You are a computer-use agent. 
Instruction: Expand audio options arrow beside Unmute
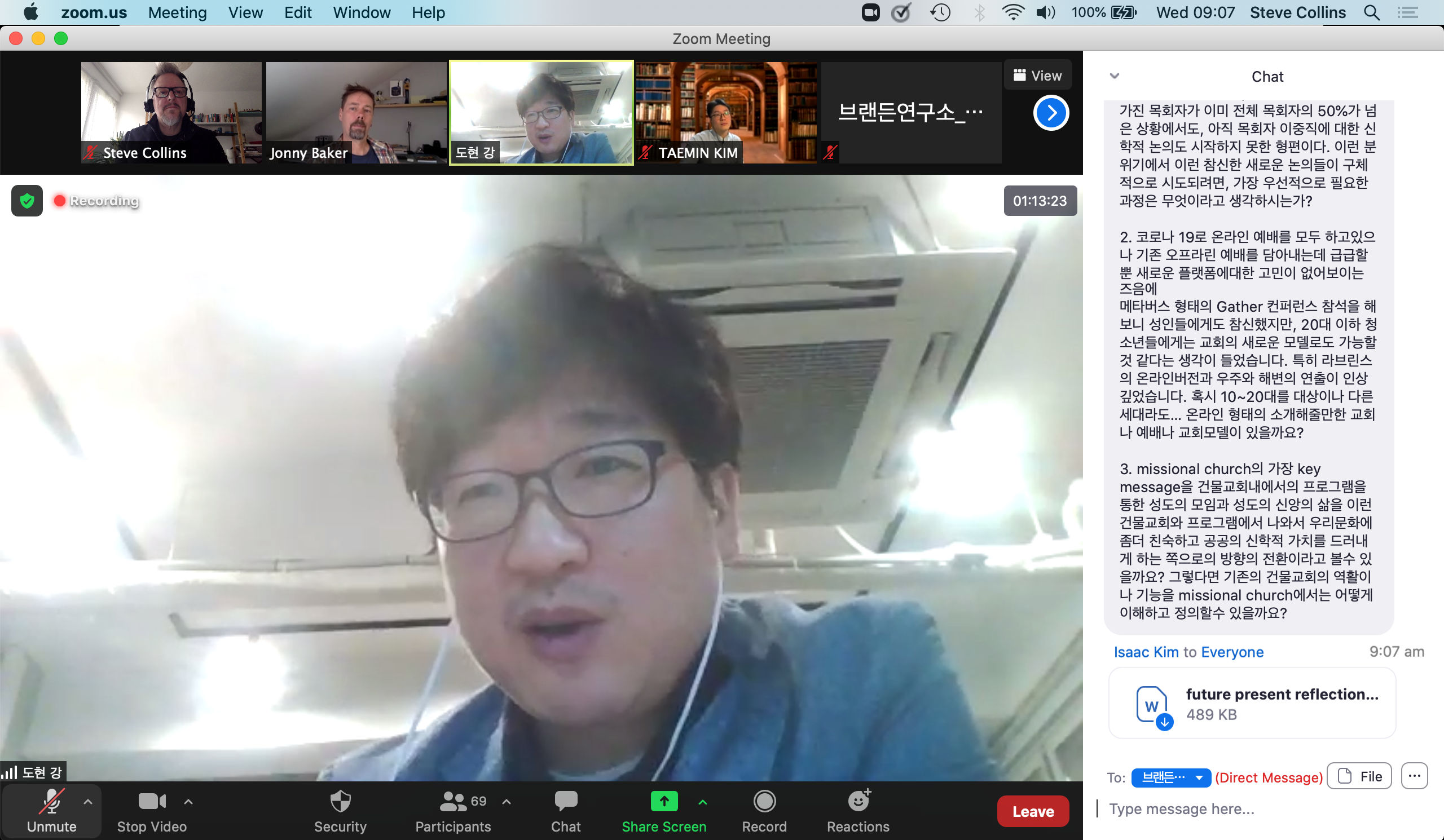tap(87, 802)
